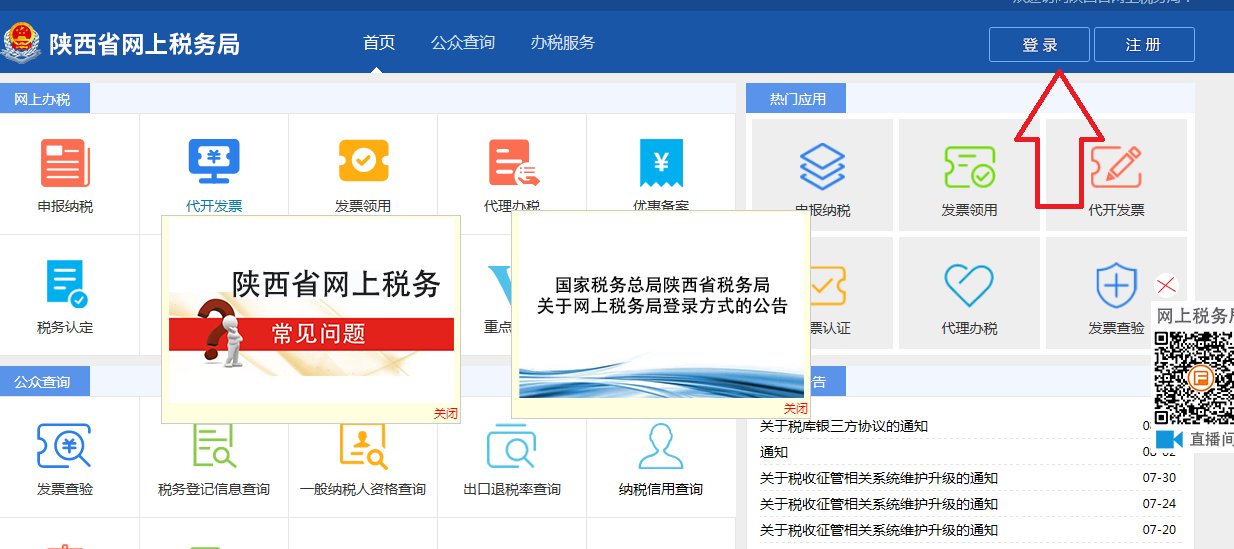Click the 网上税务局 QR code image
The image size is (1234, 549).
point(1194,377)
